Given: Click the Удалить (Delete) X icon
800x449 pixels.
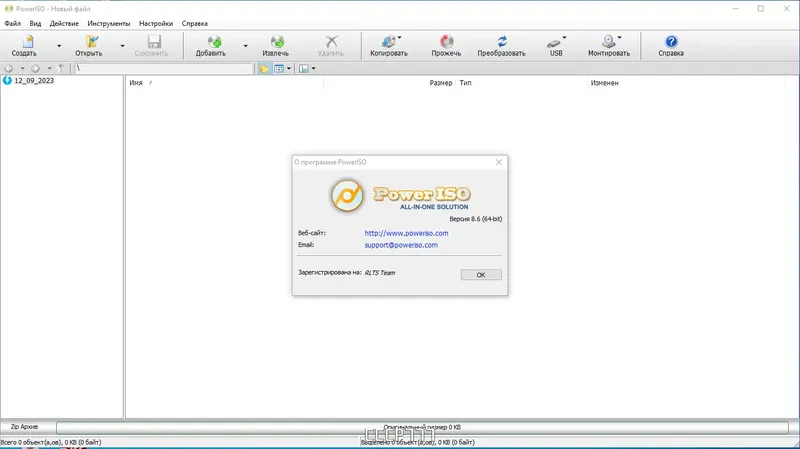Looking at the screenshot, I should [332, 41].
